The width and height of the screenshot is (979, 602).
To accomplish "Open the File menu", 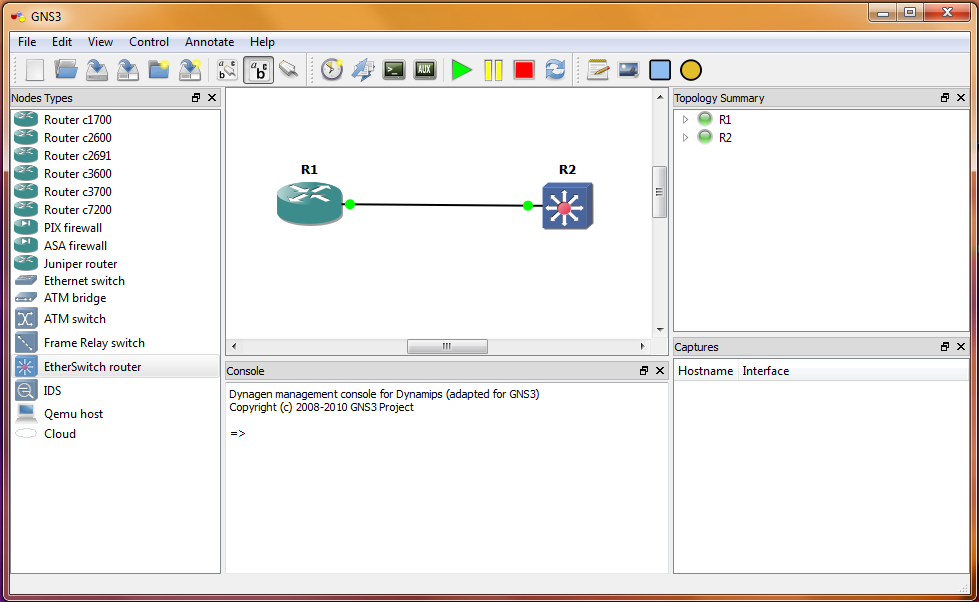I will pos(27,42).
